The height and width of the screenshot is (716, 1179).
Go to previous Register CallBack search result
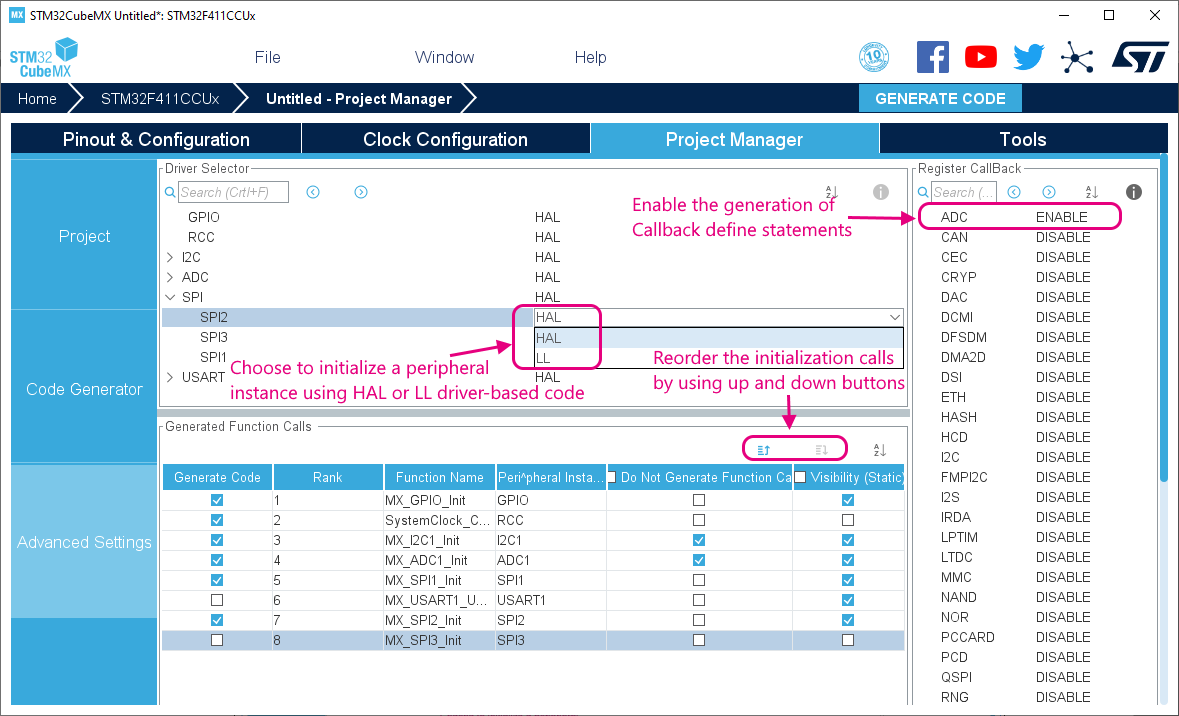click(1014, 193)
